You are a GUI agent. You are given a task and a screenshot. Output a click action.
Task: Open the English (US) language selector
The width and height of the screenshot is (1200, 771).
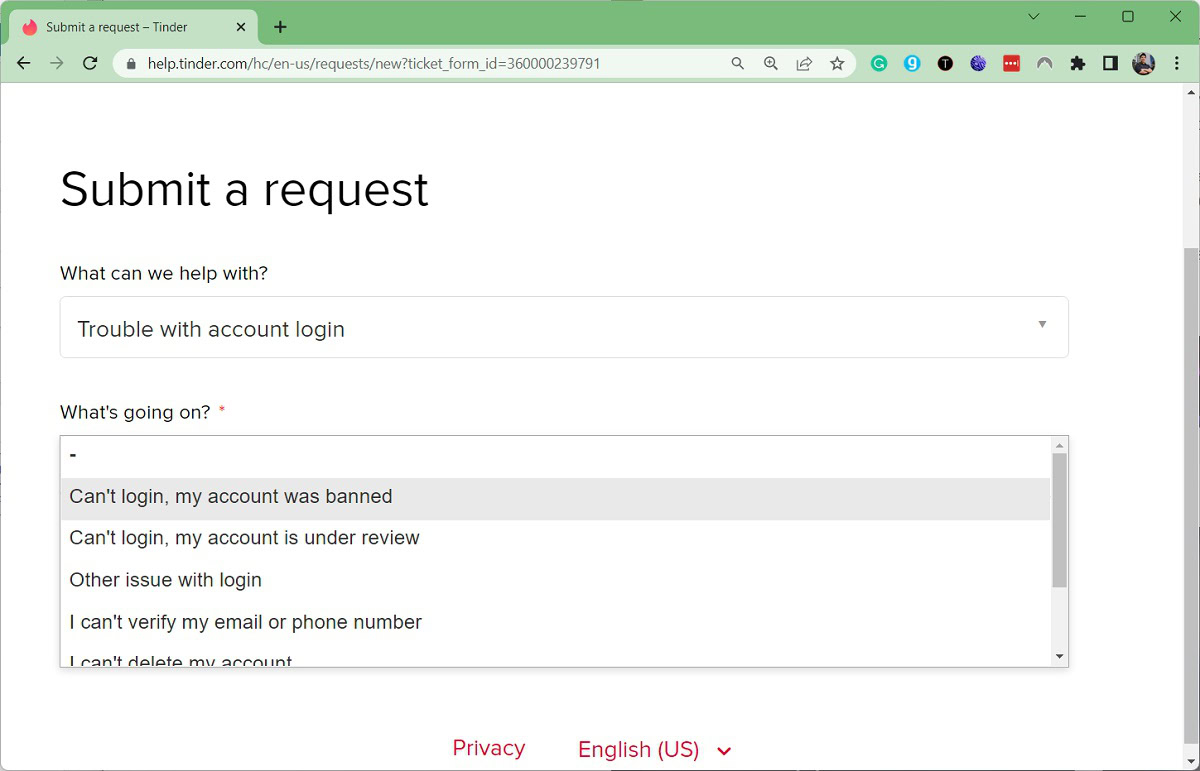pyautogui.click(x=654, y=750)
